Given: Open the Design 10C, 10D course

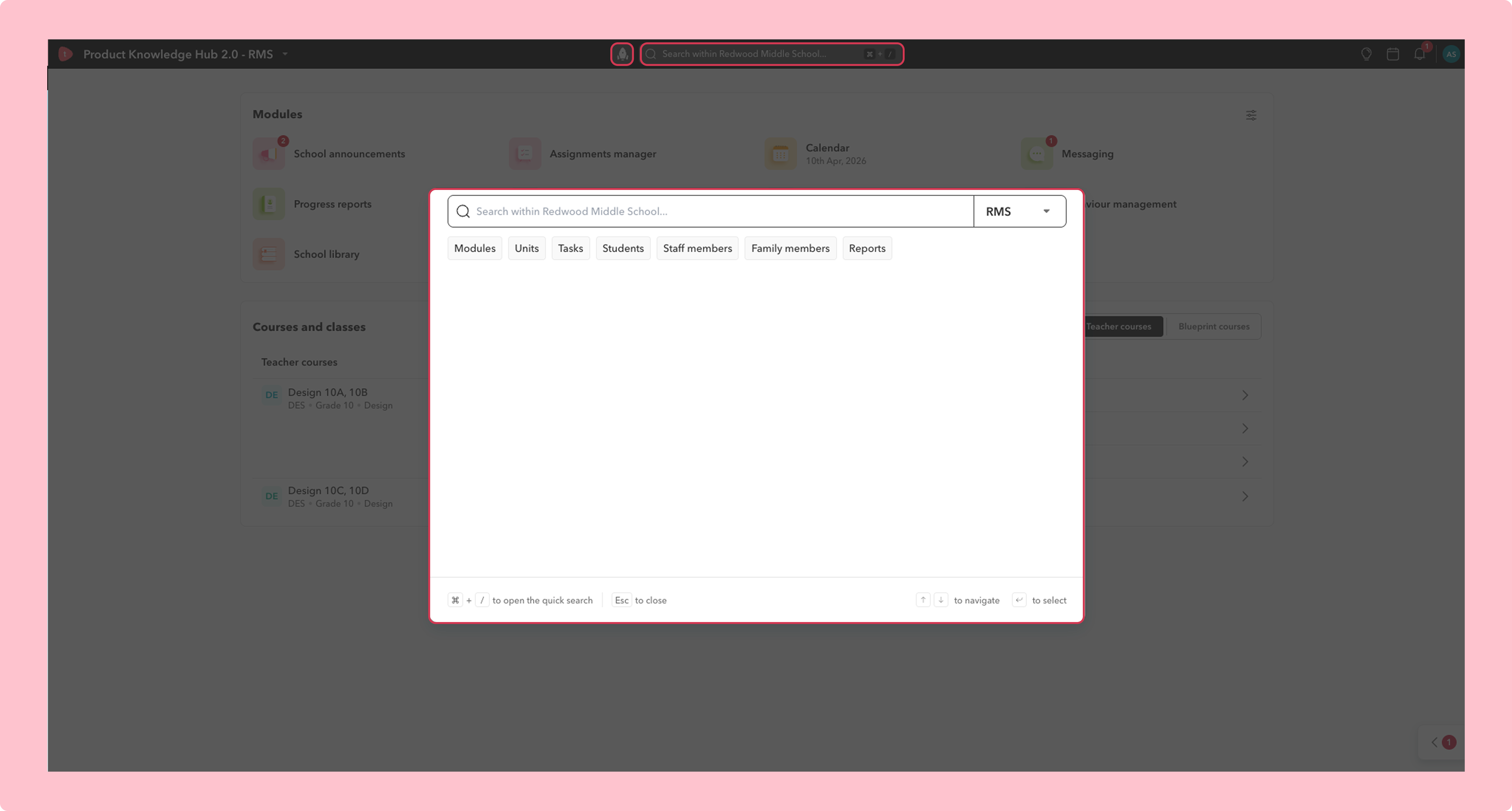Looking at the screenshot, I should click(x=328, y=491).
